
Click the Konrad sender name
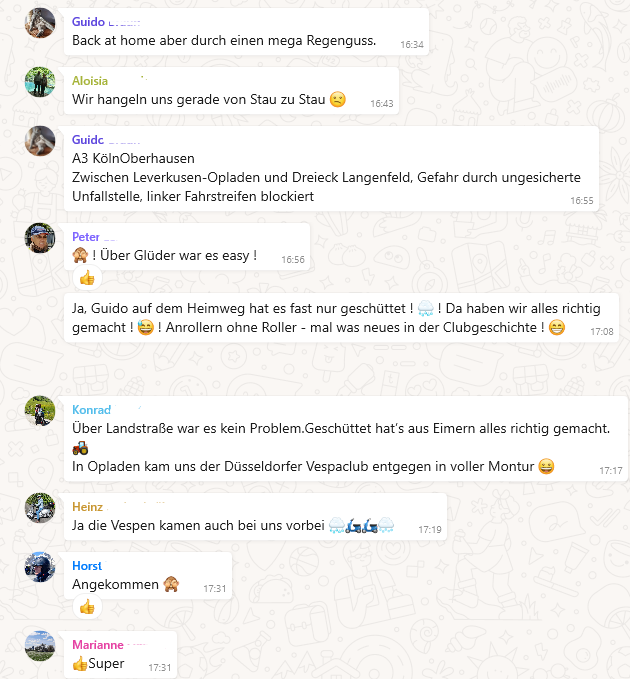91,410
